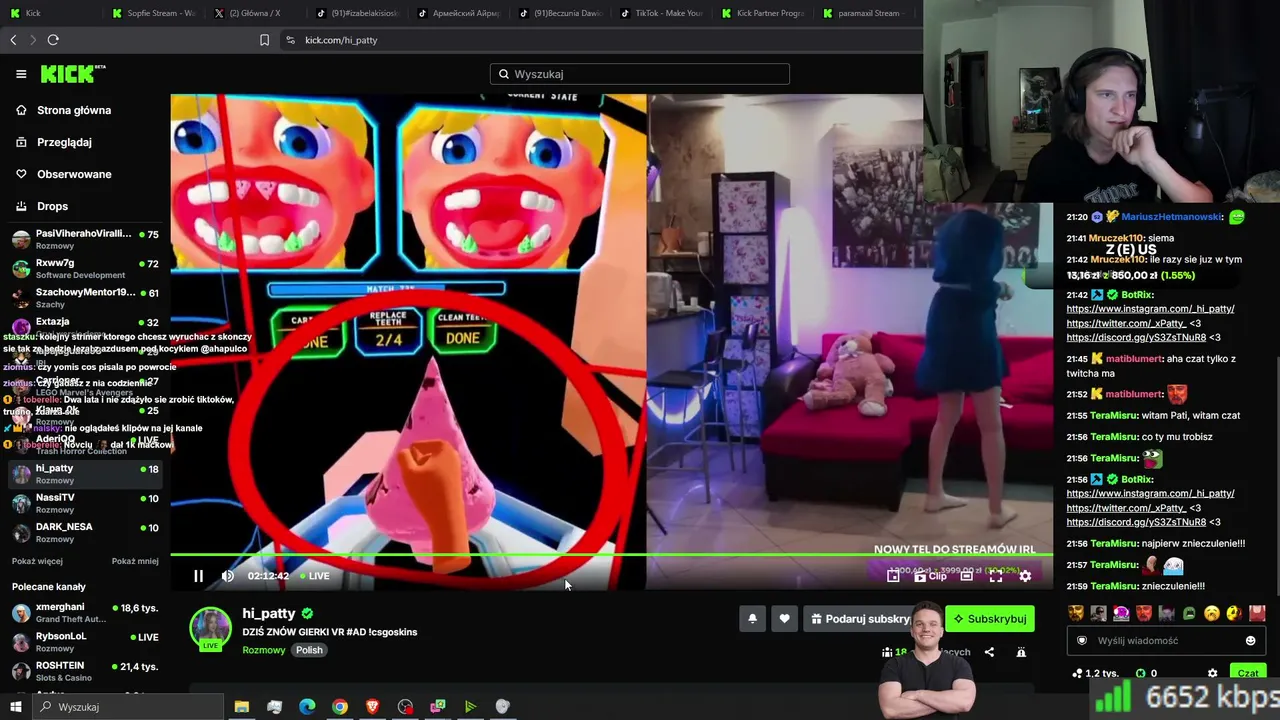Collapse list with Pokaż mniej

point(135,561)
